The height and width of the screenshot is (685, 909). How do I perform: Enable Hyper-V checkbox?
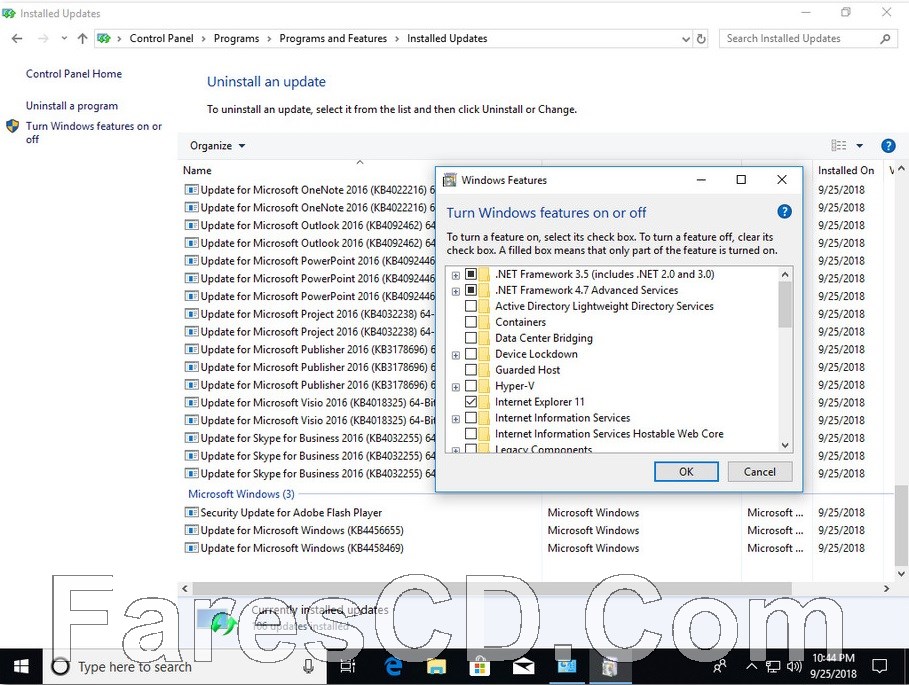[471, 385]
